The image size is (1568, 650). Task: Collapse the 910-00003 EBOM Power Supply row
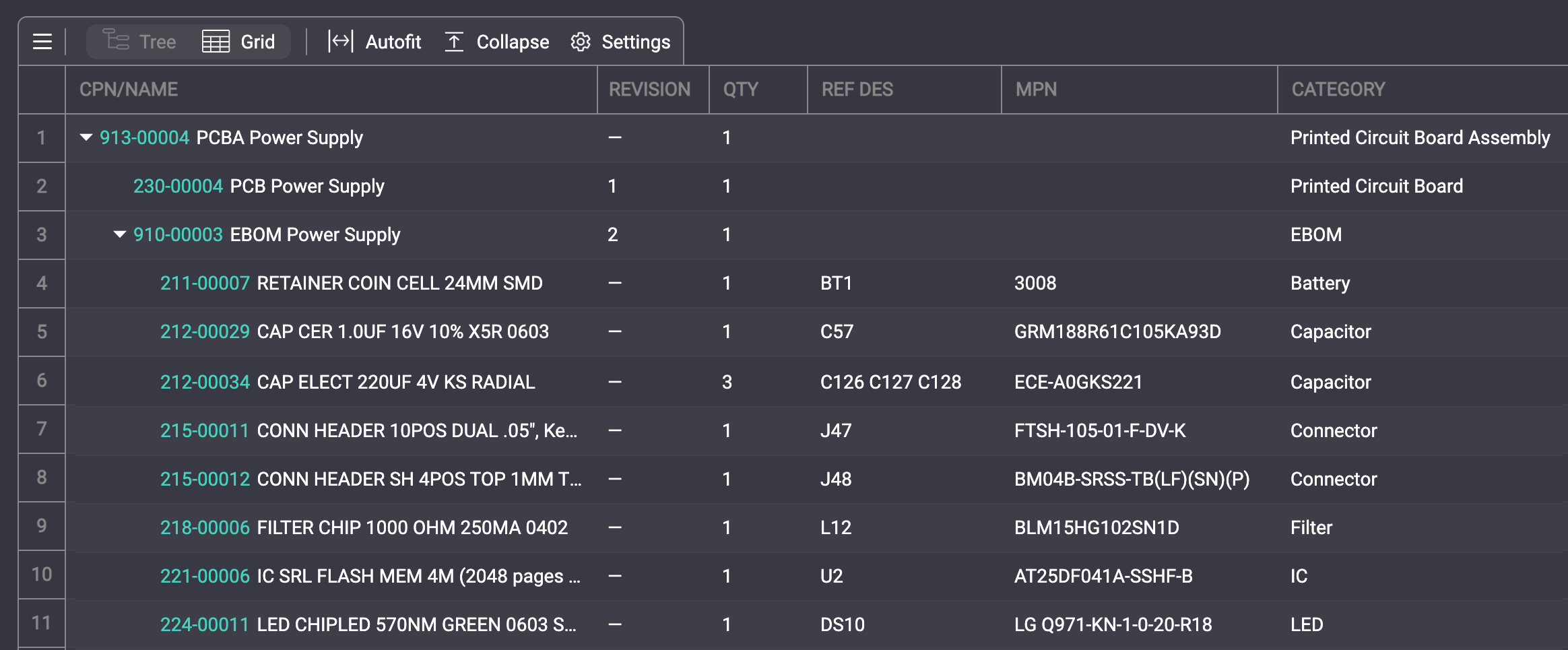120,234
